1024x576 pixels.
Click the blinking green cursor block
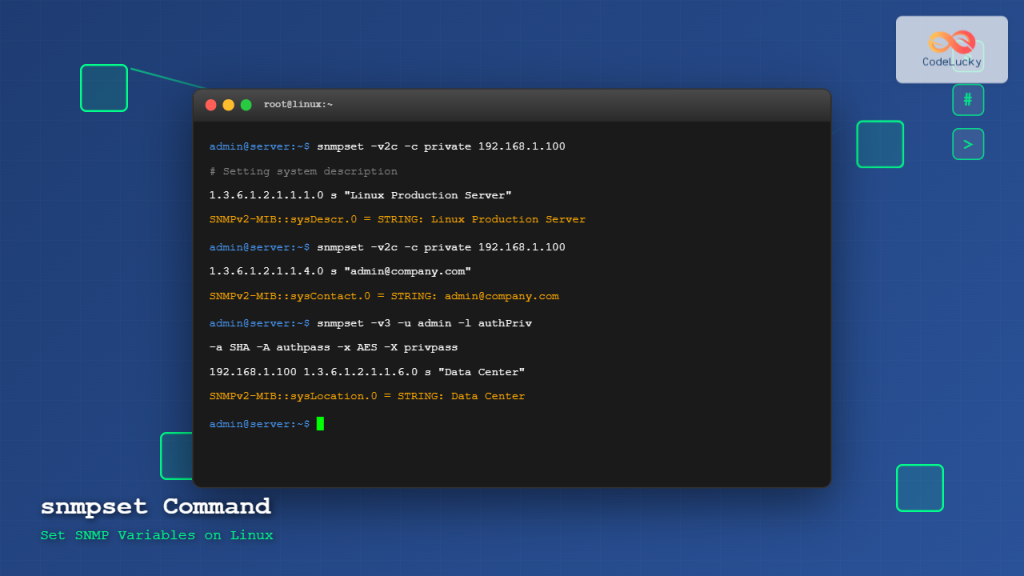(x=322, y=423)
